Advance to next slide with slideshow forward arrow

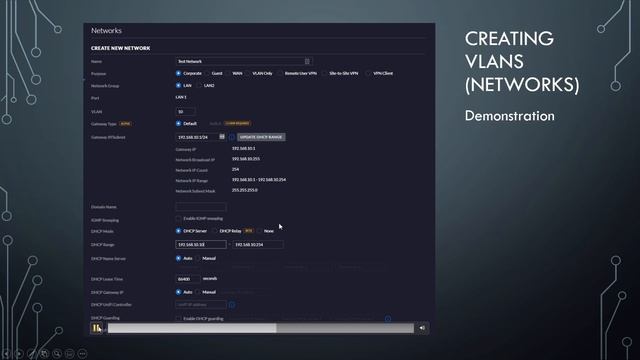19,353
